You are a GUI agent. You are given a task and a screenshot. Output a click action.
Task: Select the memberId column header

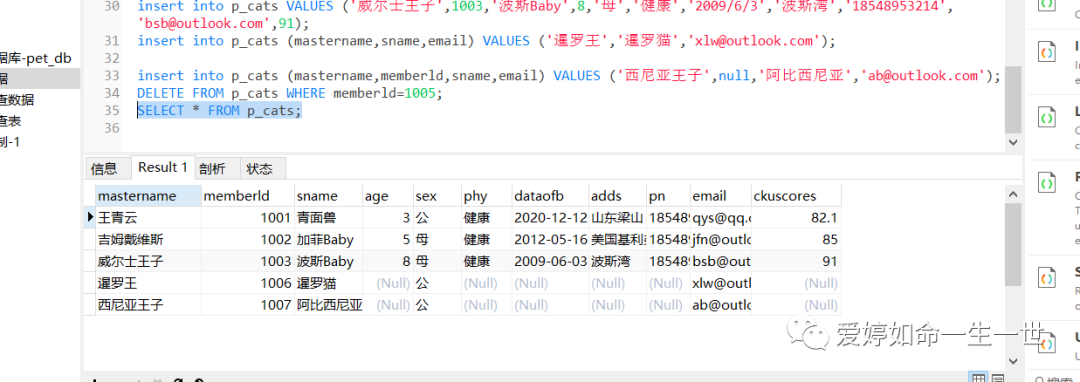pyautogui.click(x=247, y=195)
